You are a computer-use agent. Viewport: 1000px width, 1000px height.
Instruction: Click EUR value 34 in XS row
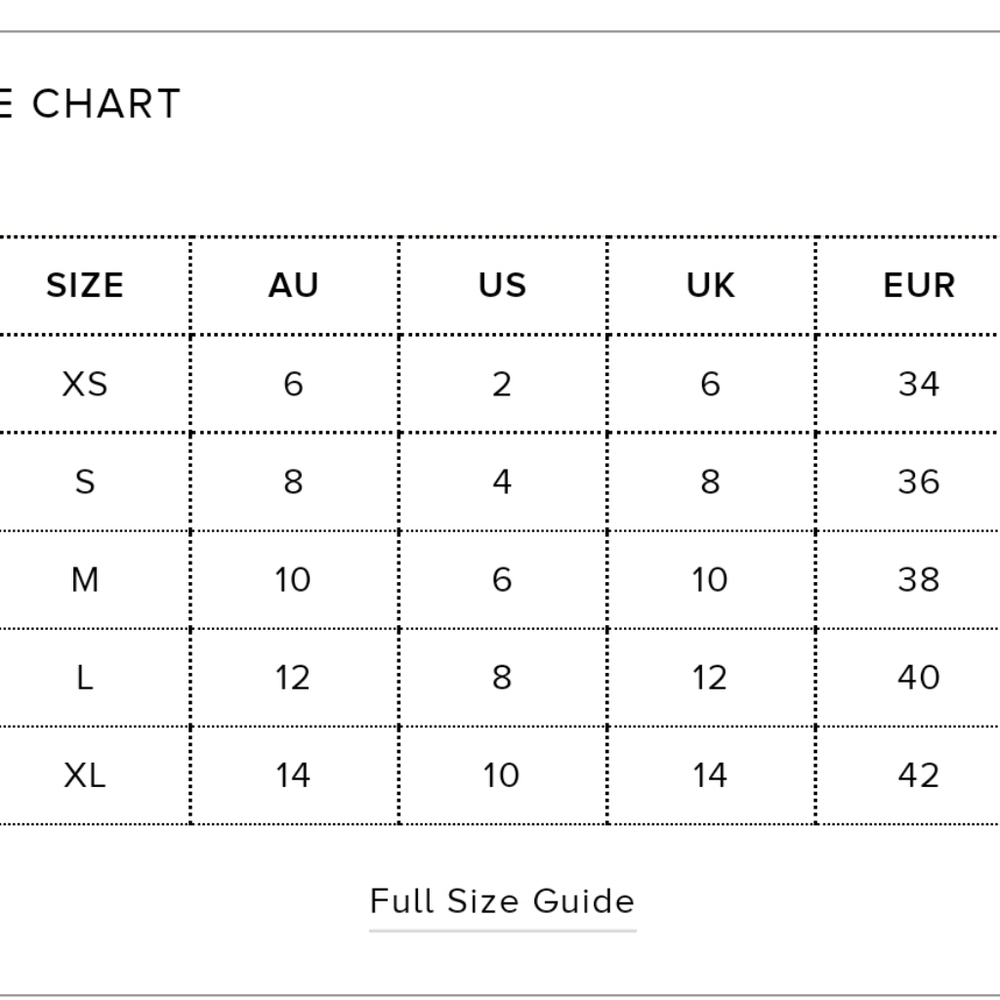919,384
